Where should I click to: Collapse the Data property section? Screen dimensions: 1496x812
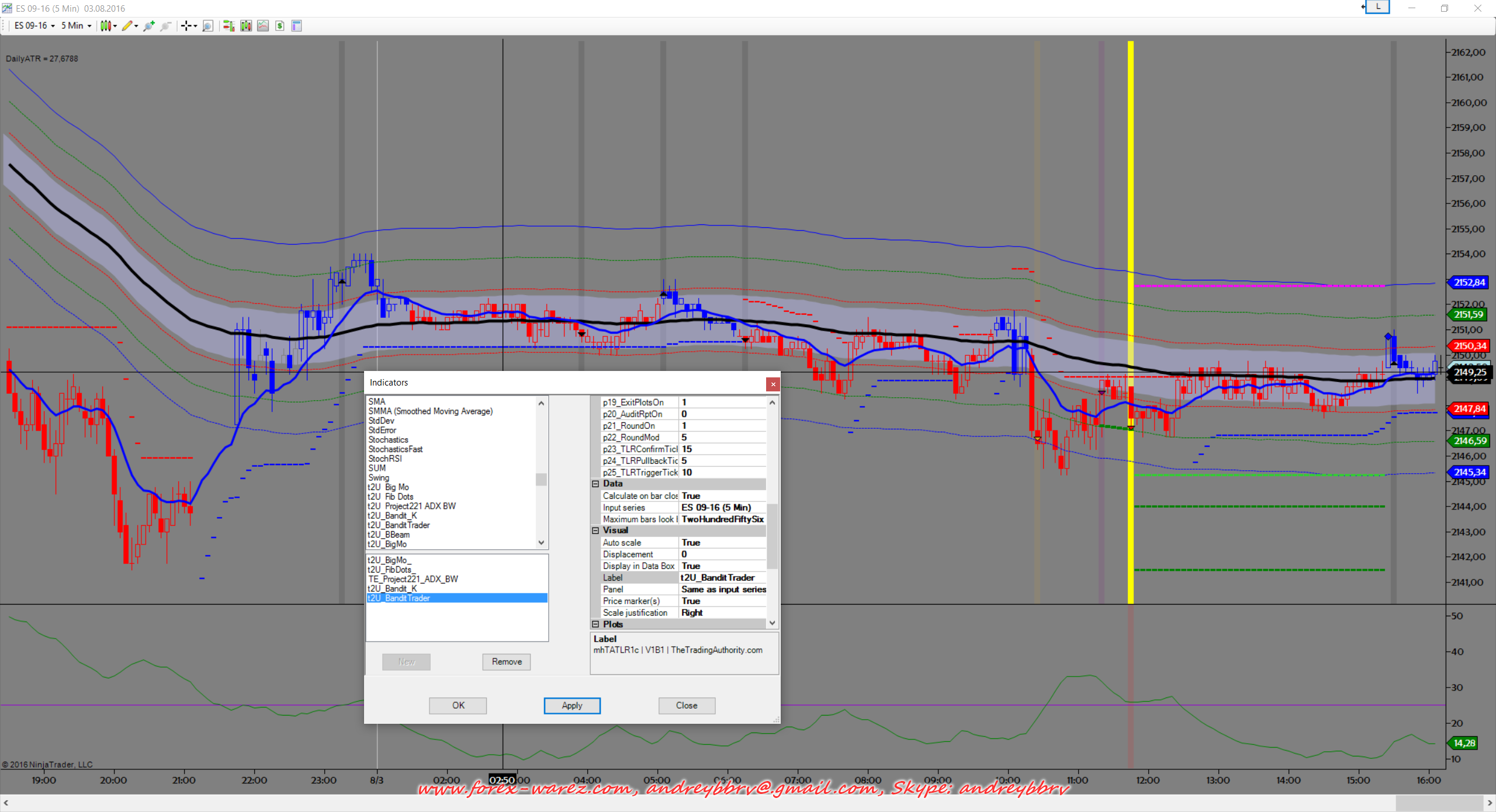tap(595, 484)
